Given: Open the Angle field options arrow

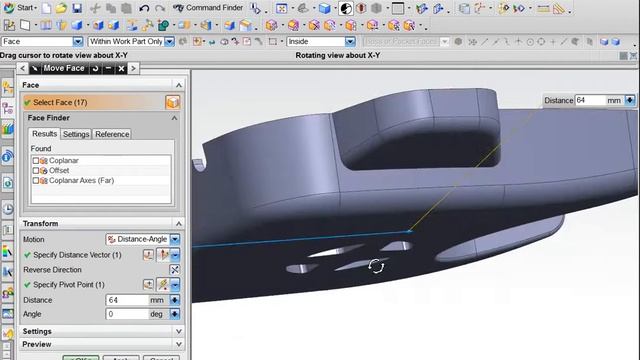Looking at the screenshot, I should [175, 314].
